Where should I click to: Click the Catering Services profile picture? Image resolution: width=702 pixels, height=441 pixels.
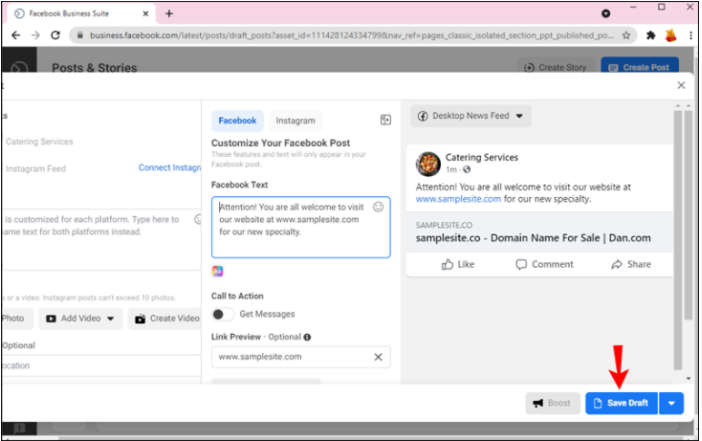tap(428, 163)
